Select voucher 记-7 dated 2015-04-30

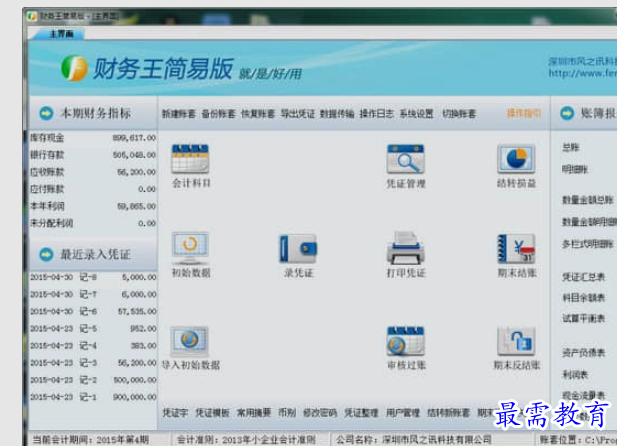pyautogui.click(x=93, y=294)
